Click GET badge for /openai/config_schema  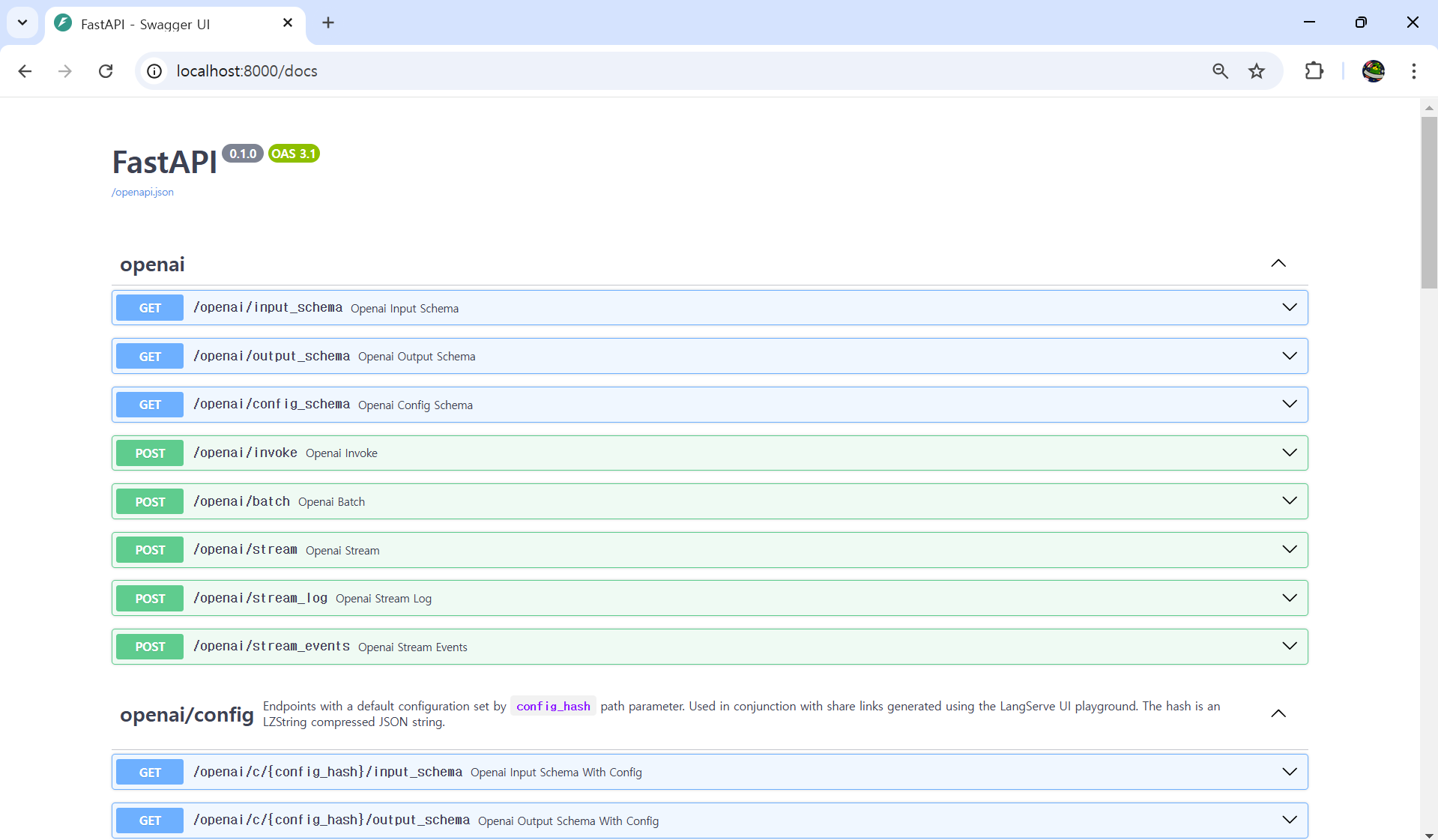pyautogui.click(x=150, y=405)
